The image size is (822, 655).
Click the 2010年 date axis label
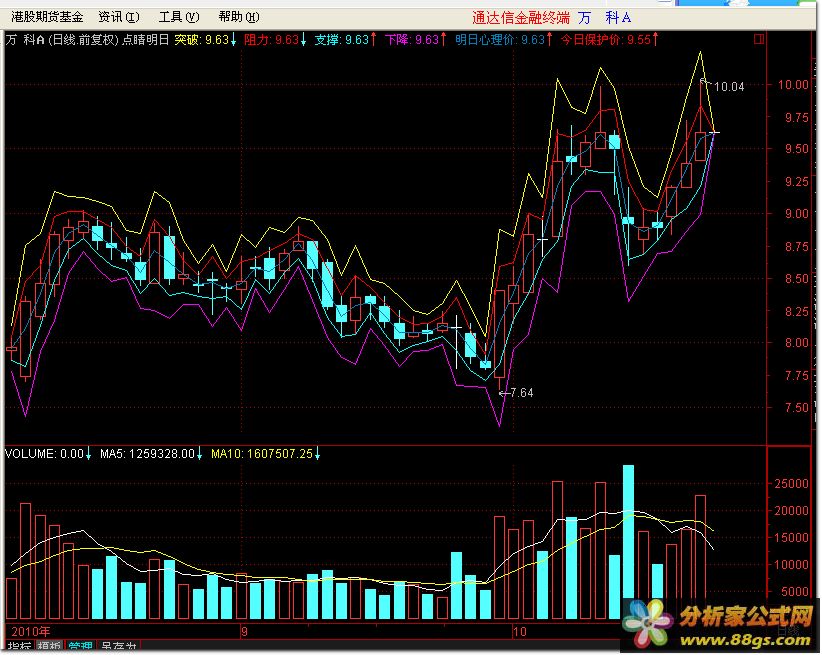[31, 631]
